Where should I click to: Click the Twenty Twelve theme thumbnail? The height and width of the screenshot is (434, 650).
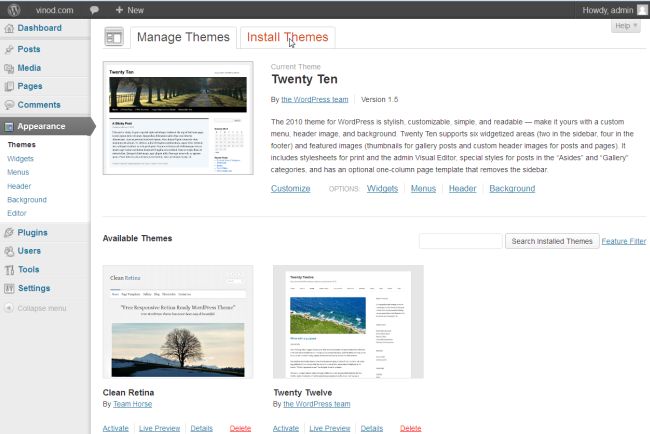click(348, 322)
